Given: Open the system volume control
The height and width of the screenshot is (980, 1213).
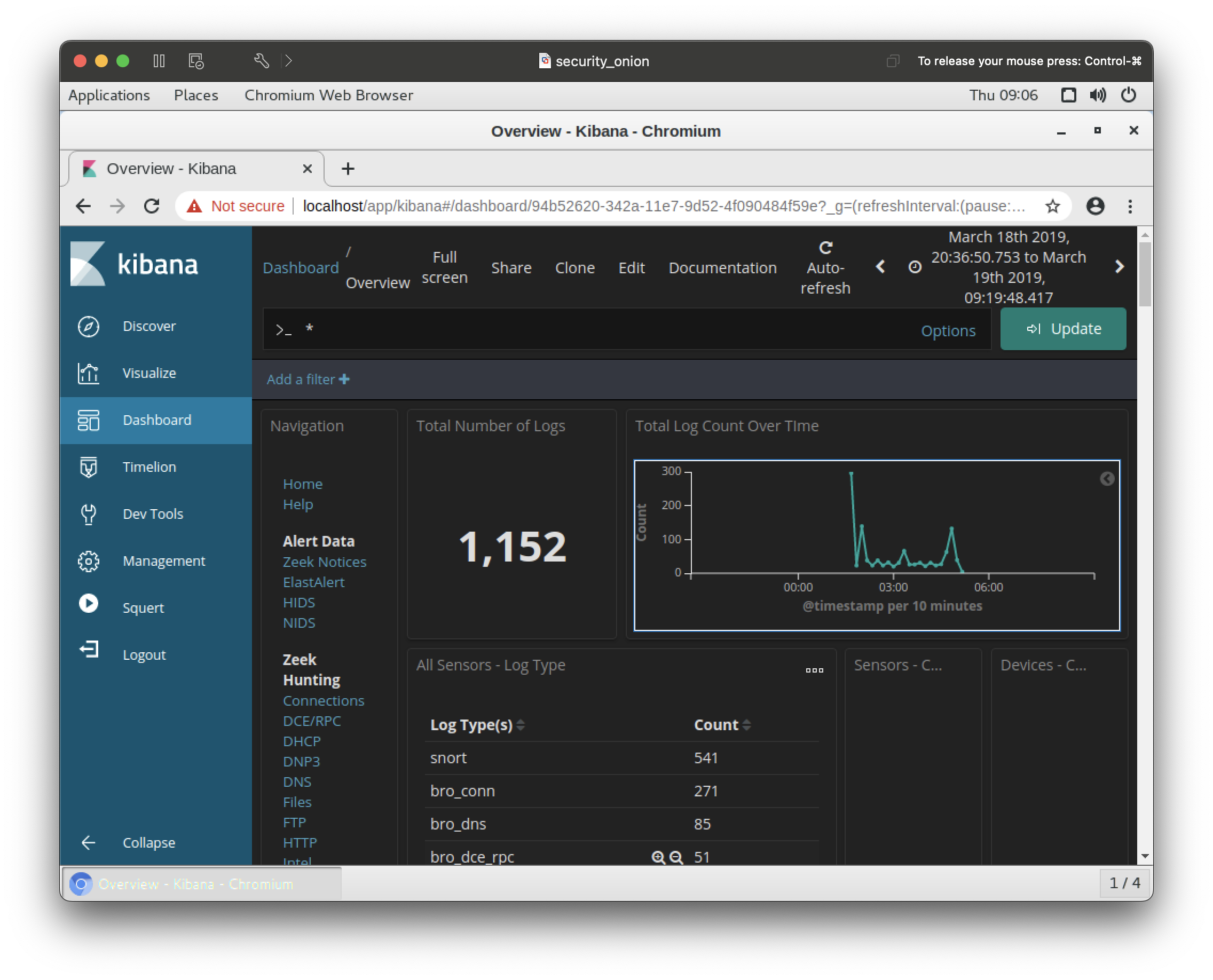Looking at the screenshot, I should click(x=1098, y=95).
